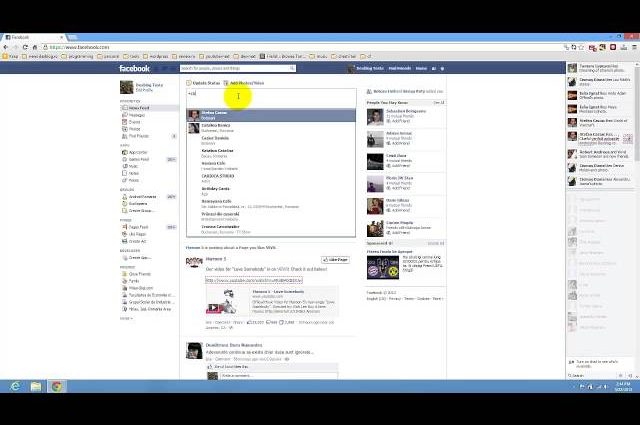This screenshot has height=425, width=640.
Task: Open Photos in the left sidebar
Action: [x=134, y=129]
